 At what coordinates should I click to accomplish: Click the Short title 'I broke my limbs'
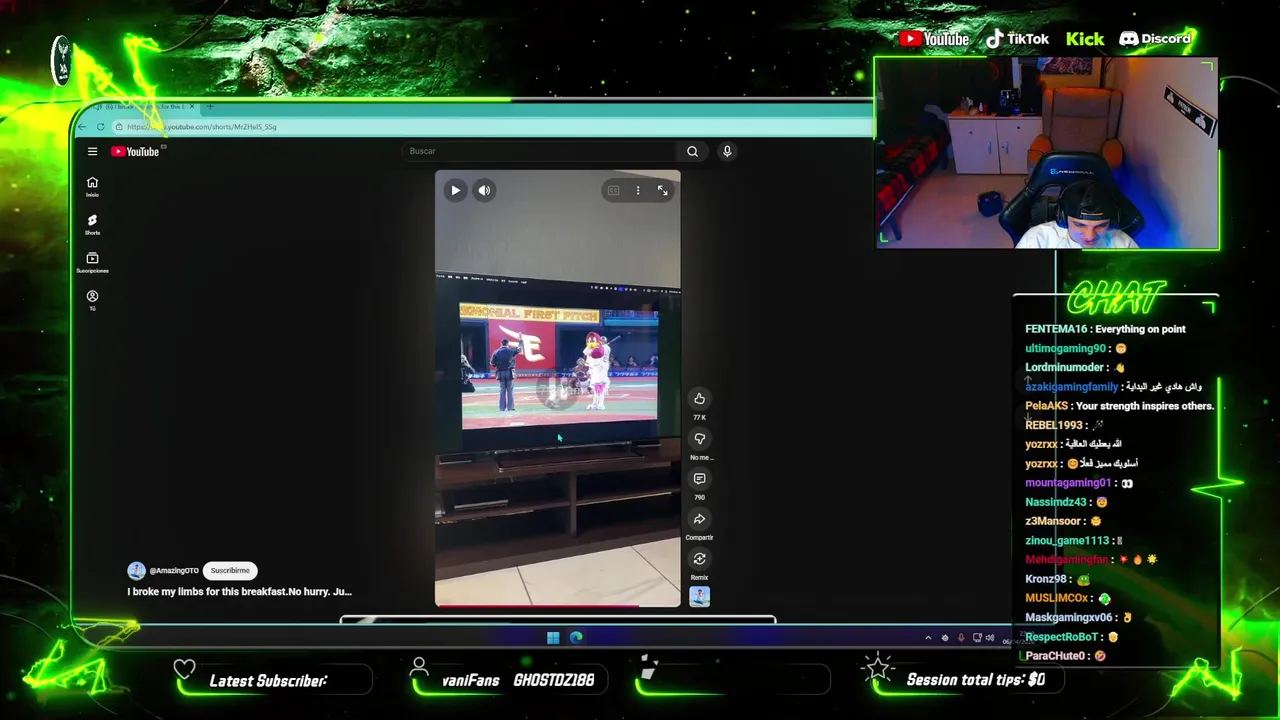point(239,591)
